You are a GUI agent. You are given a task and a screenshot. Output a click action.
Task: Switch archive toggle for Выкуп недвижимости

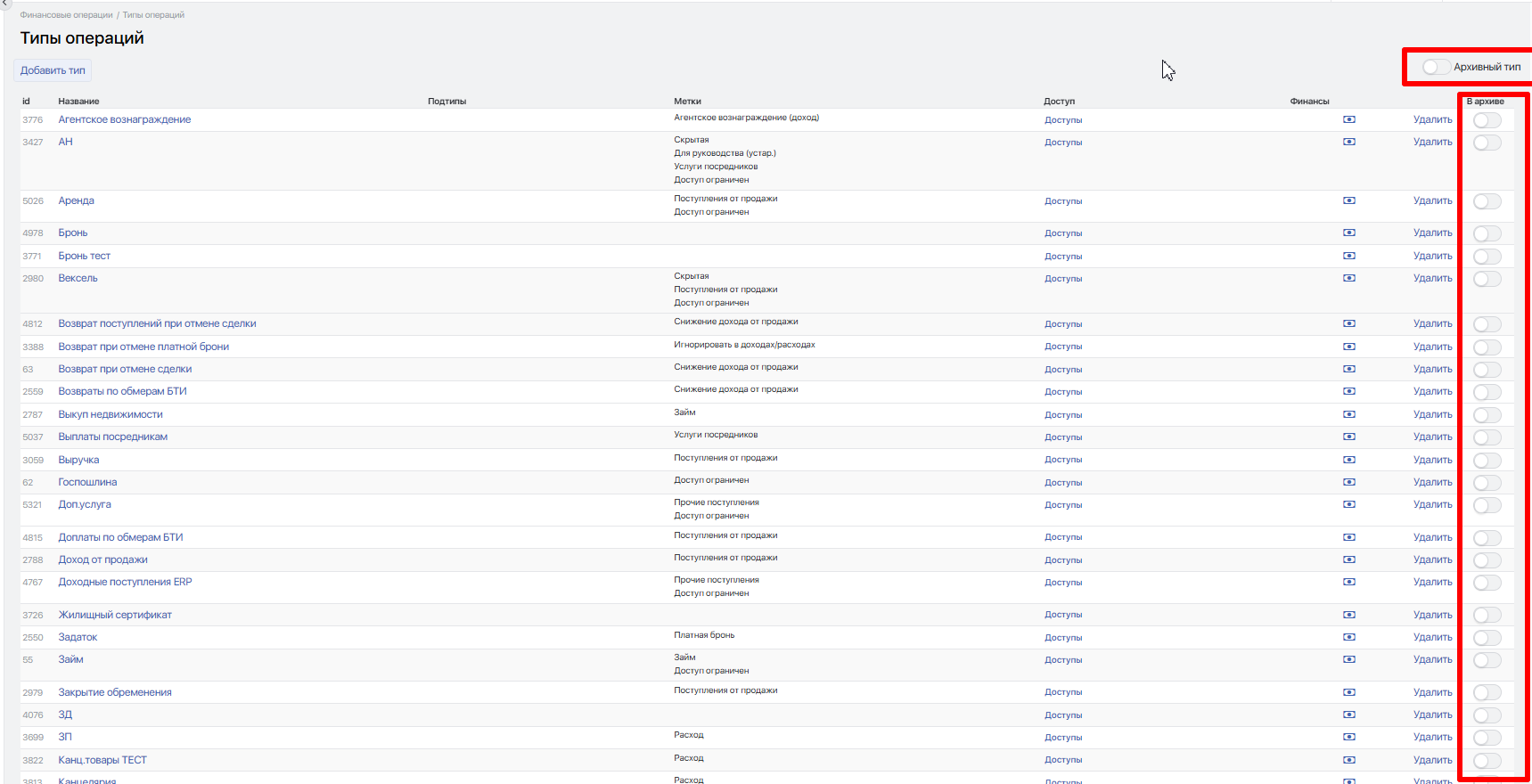click(1487, 415)
